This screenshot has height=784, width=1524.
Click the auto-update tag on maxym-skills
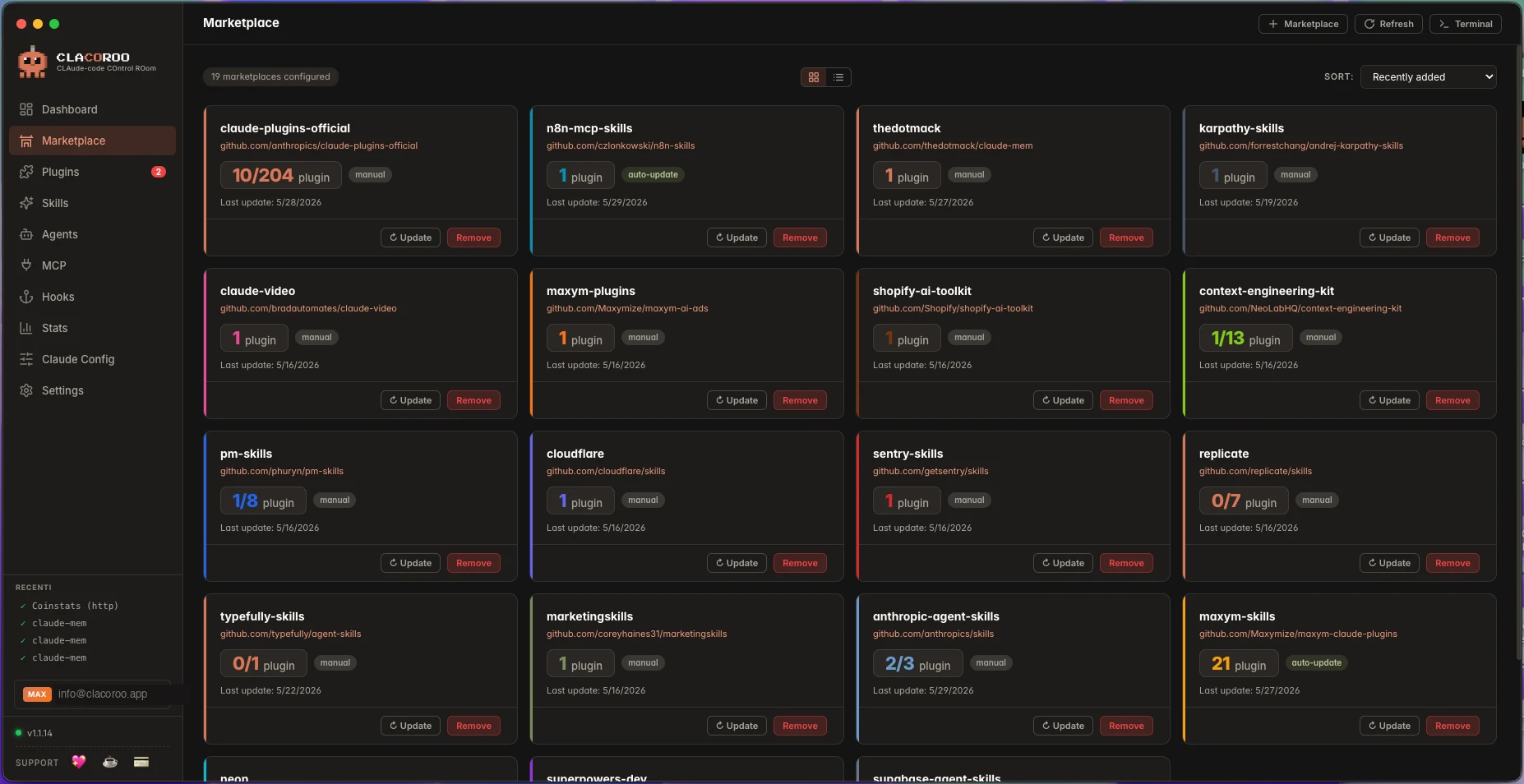(x=1316, y=662)
